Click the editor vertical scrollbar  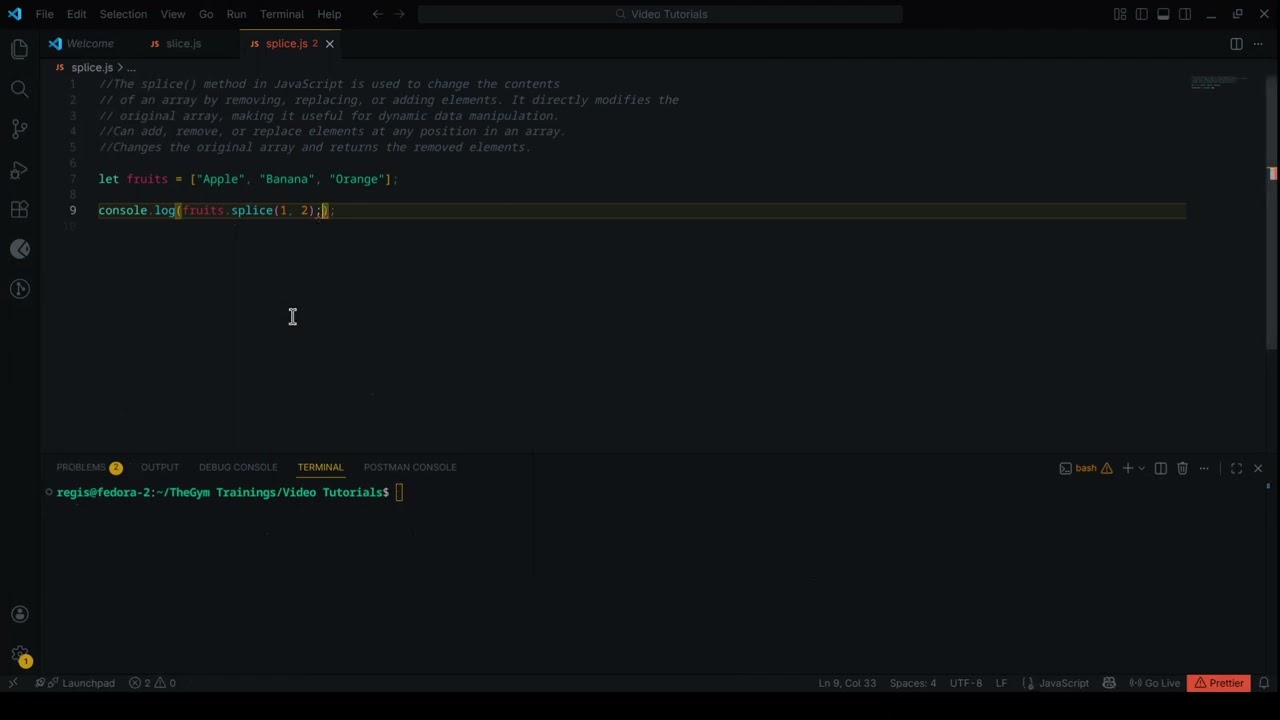(1272, 212)
